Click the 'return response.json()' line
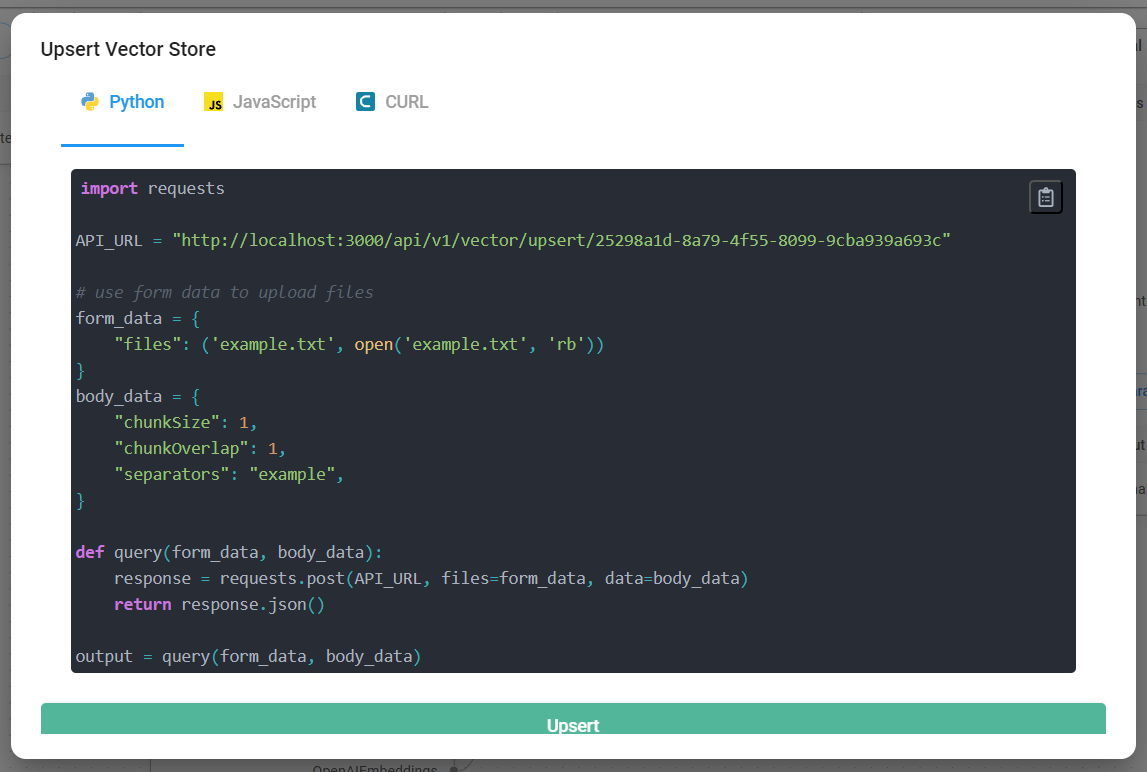Screen dimensions: 1147x772 (x=219, y=604)
